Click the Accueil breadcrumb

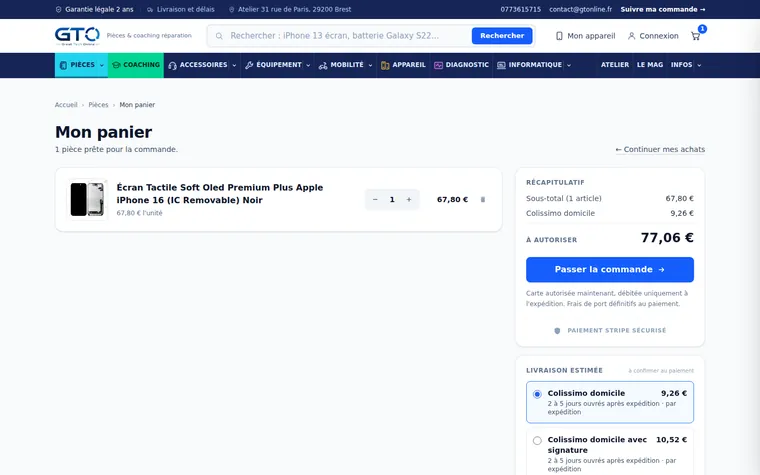(66, 105)
